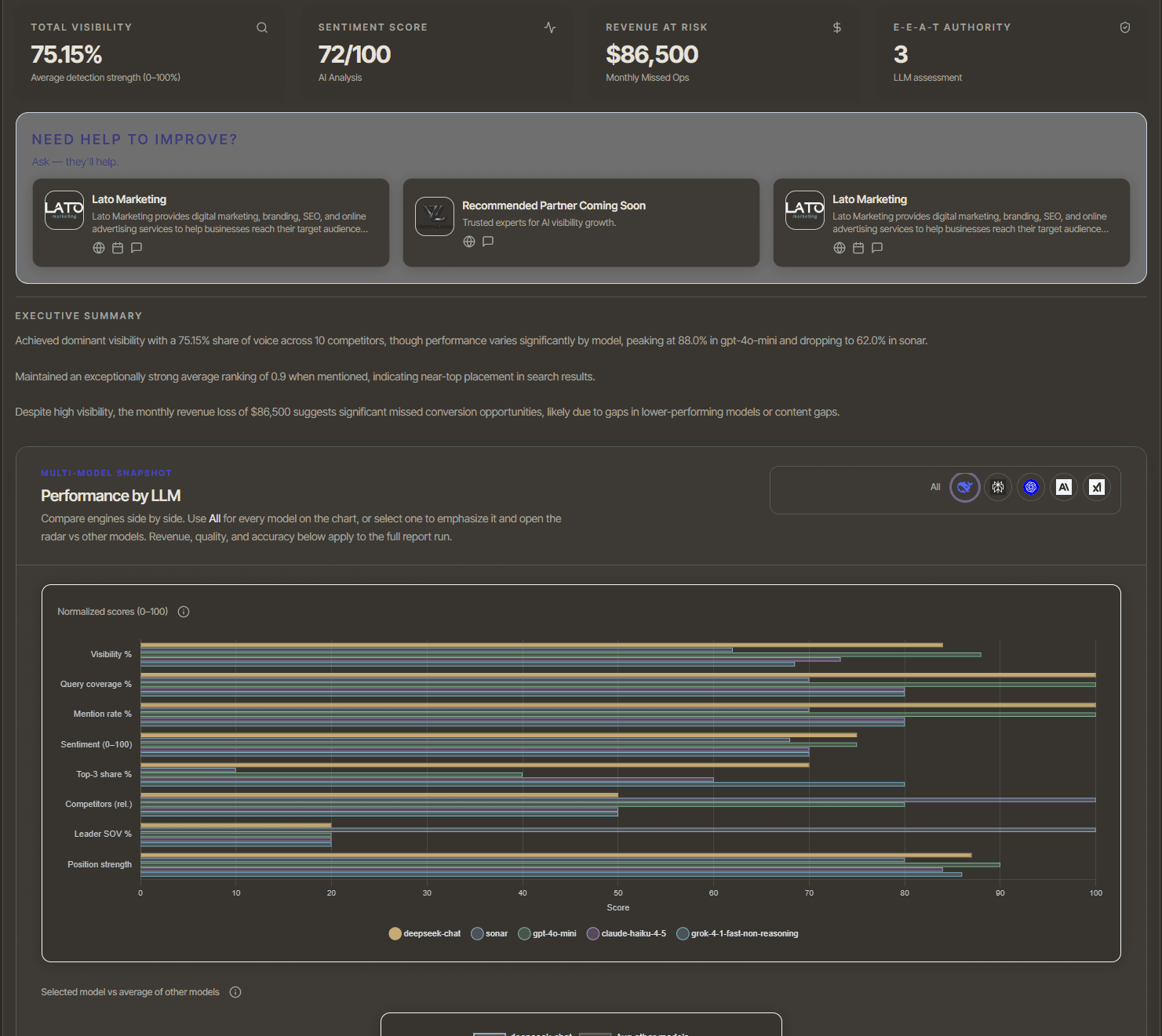Click the magnifier icon on Total Visibility card

262,27
